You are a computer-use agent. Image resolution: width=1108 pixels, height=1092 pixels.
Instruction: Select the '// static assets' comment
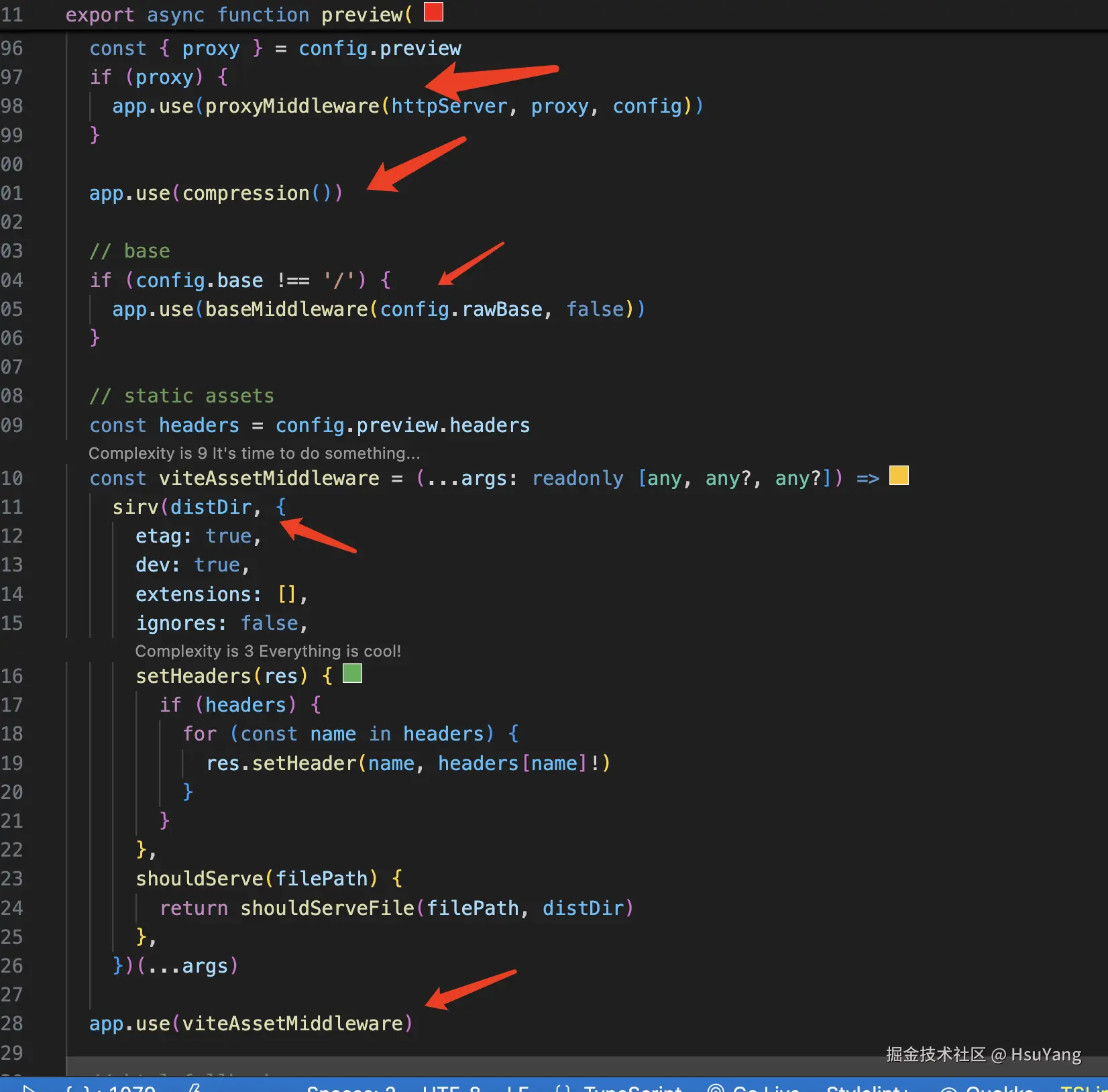182,396
